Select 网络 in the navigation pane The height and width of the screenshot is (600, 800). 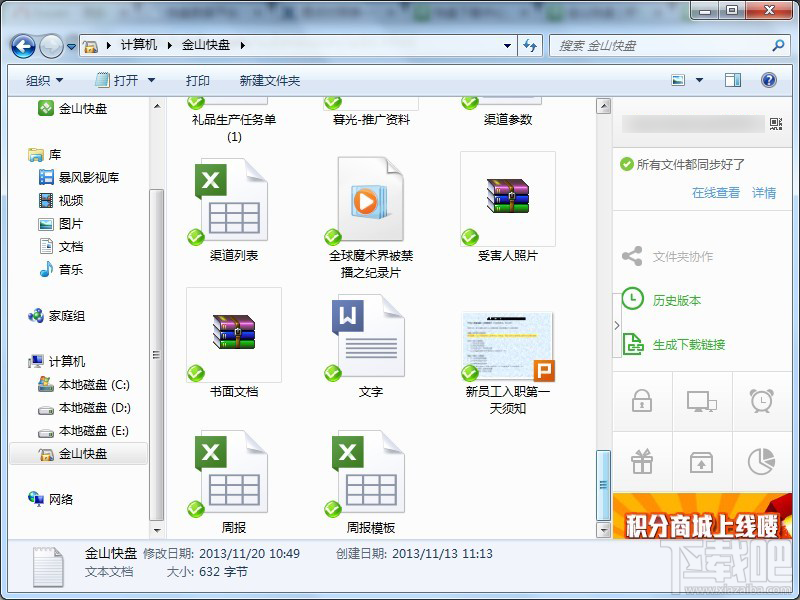pos(51,499)
